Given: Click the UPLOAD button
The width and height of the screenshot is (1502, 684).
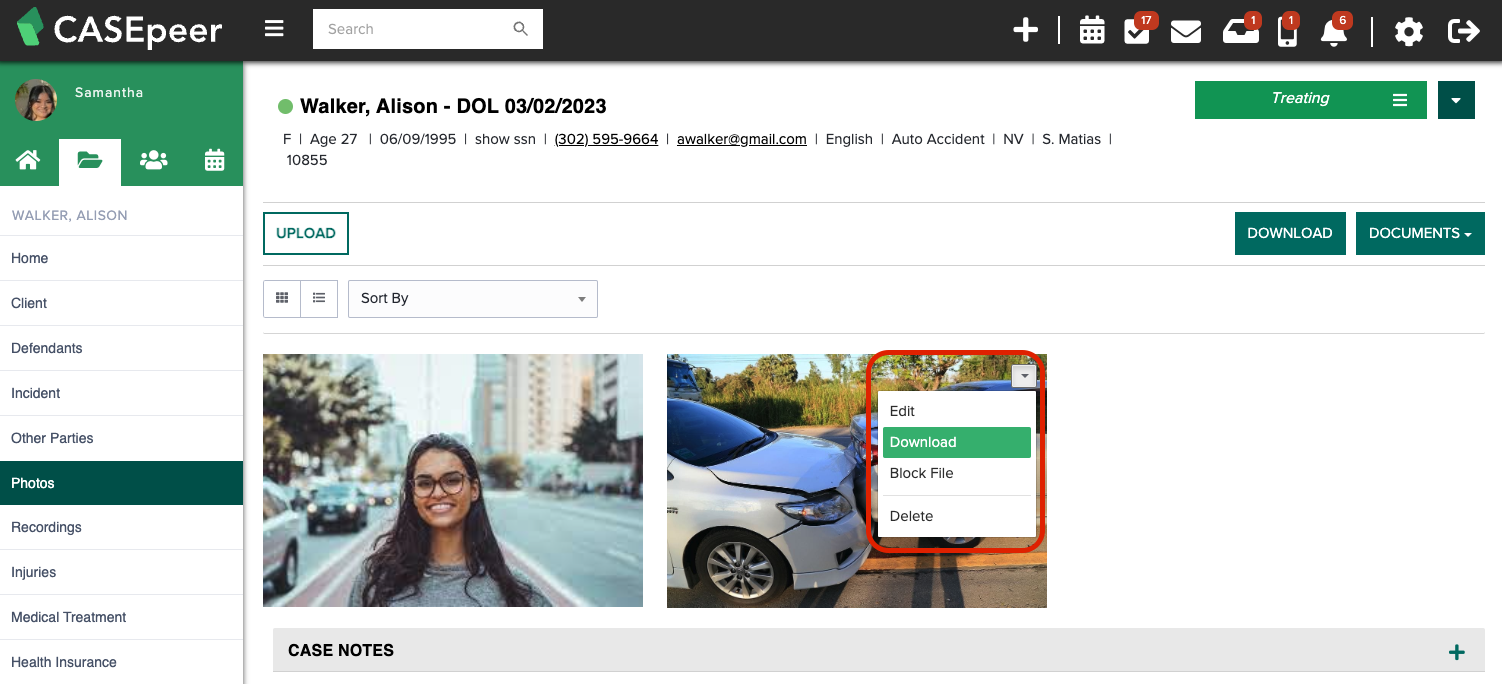Looking at the screenshot, I should (305, 233).
